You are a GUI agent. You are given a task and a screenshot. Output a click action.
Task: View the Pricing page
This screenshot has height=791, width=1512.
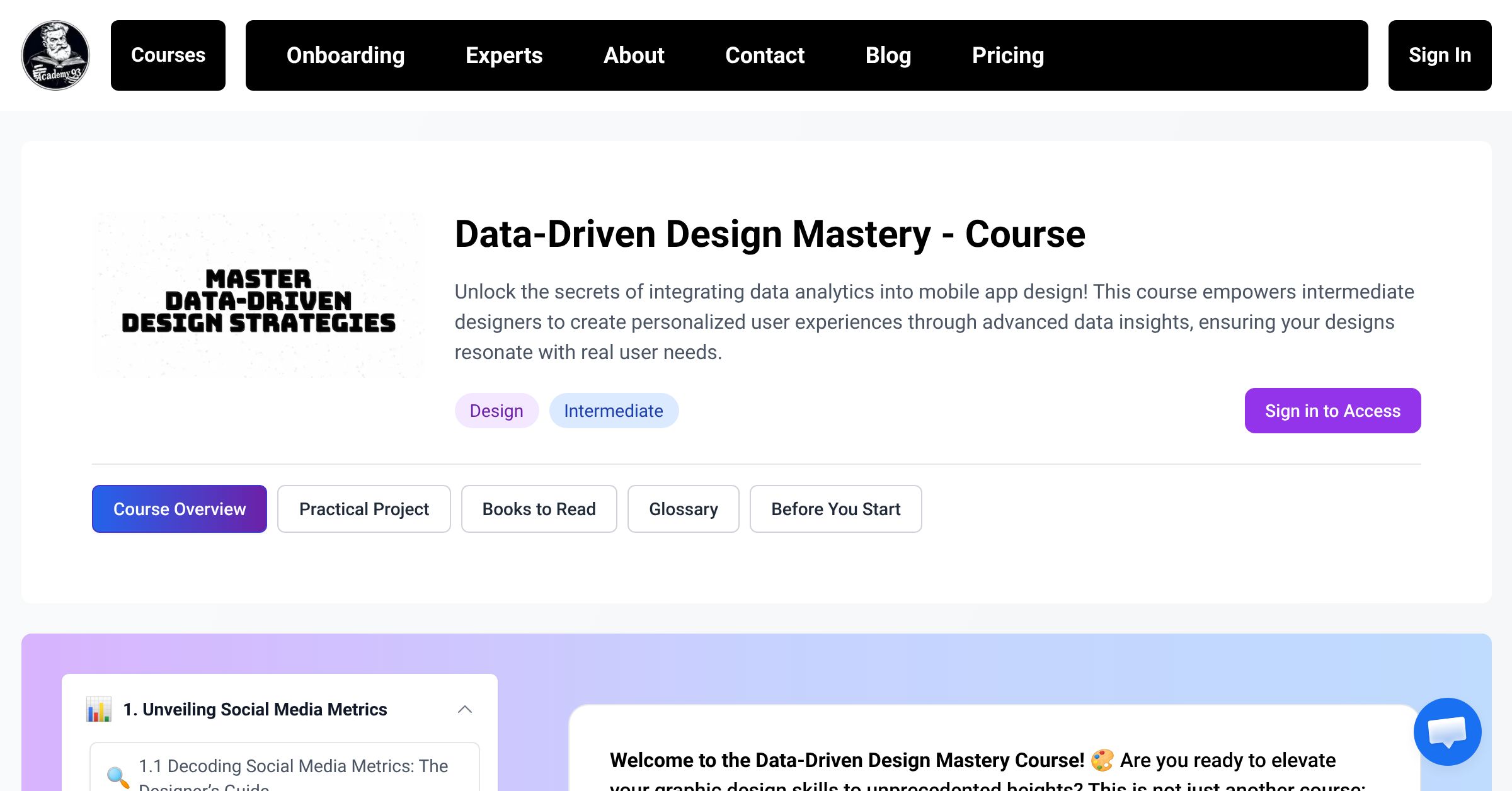click(1008, 55)
